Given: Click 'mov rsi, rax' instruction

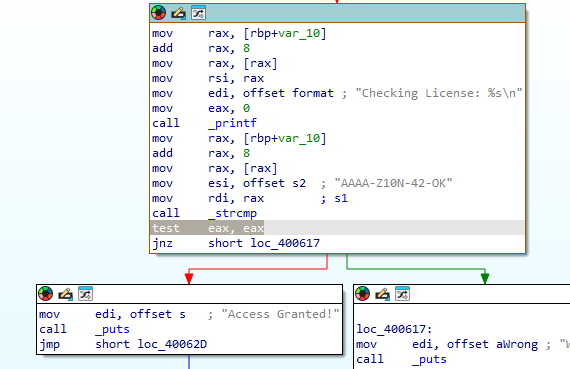Looking at the screenshot, I should click(x=208, y=78).
